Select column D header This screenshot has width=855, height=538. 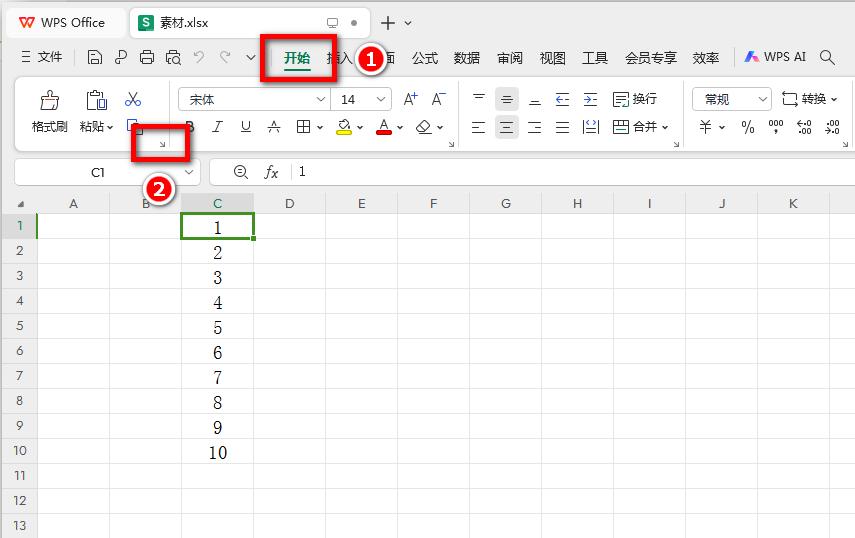290,203
